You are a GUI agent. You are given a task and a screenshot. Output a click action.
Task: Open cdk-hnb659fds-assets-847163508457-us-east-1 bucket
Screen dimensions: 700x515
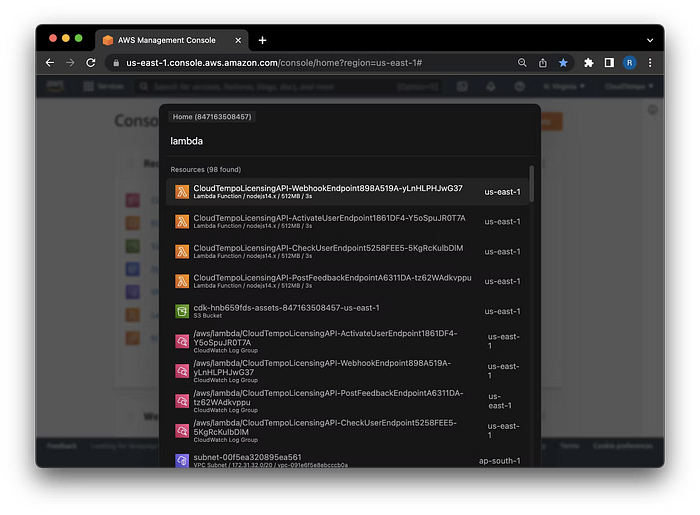(x=347, y=311)
